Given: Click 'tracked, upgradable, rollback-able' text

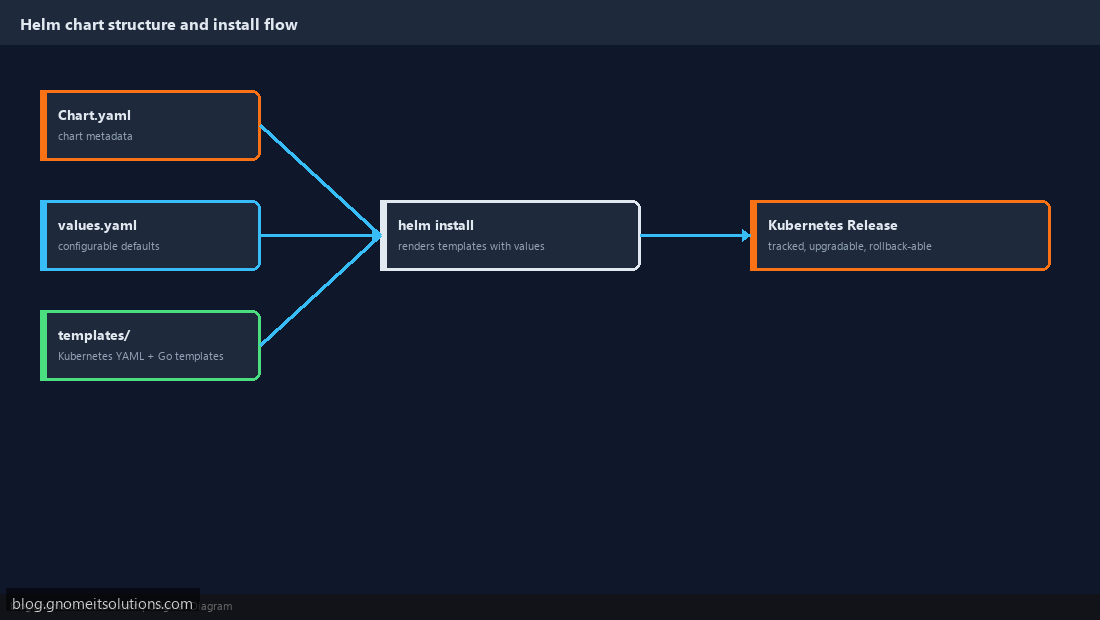Looking at the screenshot, I should point(850,246).
